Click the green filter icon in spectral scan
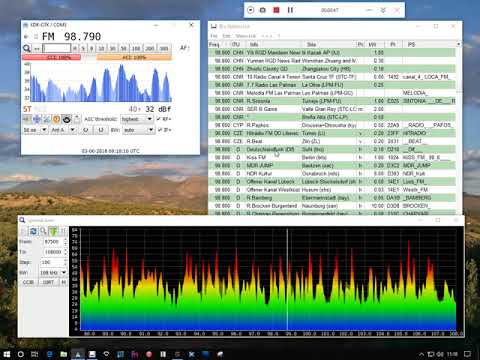This screenshot has height=360, width=480. click(x=53, y=231)
